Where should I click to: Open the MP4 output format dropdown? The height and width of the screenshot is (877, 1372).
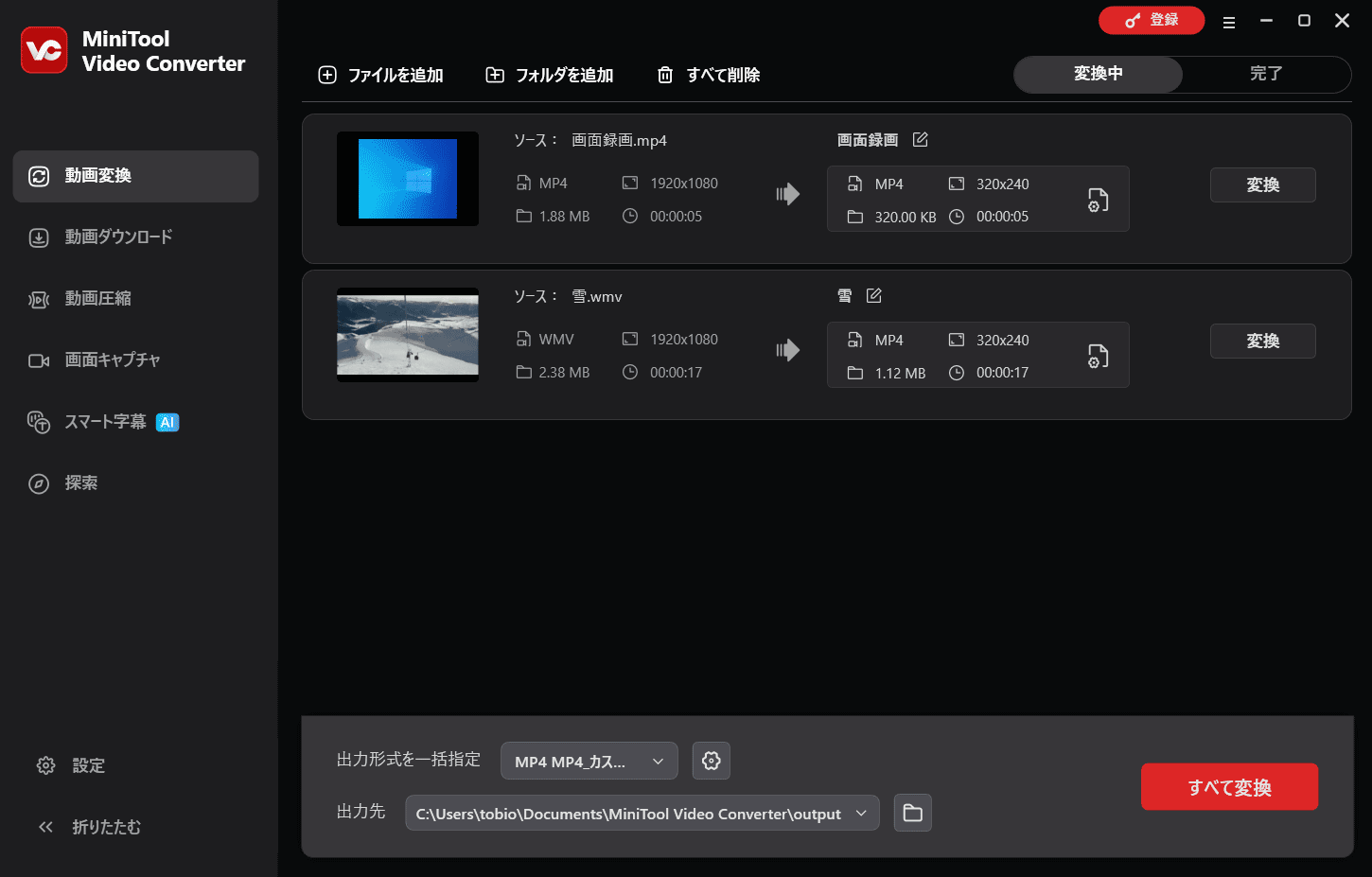[589, 761]
